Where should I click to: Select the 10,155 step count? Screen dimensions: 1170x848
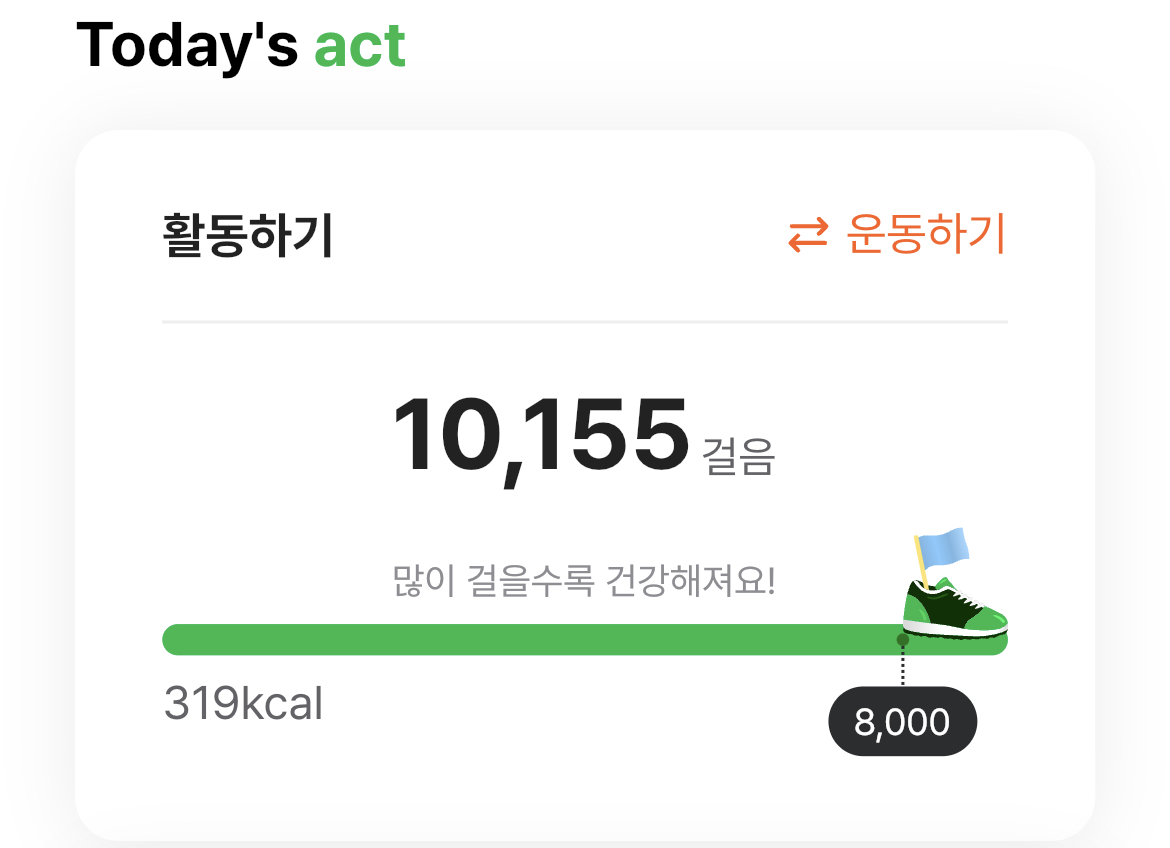[540, 436]
